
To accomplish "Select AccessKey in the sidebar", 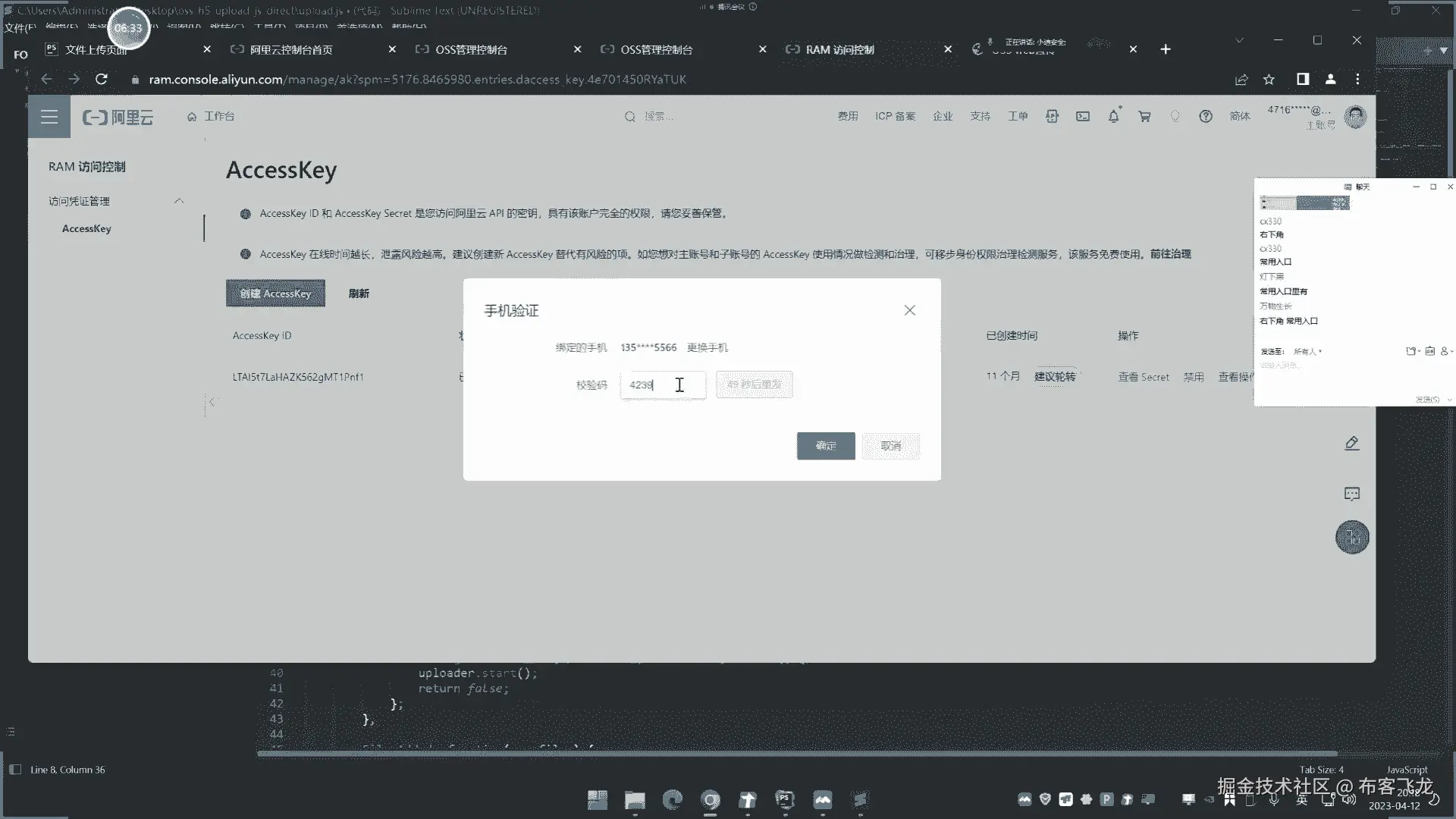I will pos(86,228).
